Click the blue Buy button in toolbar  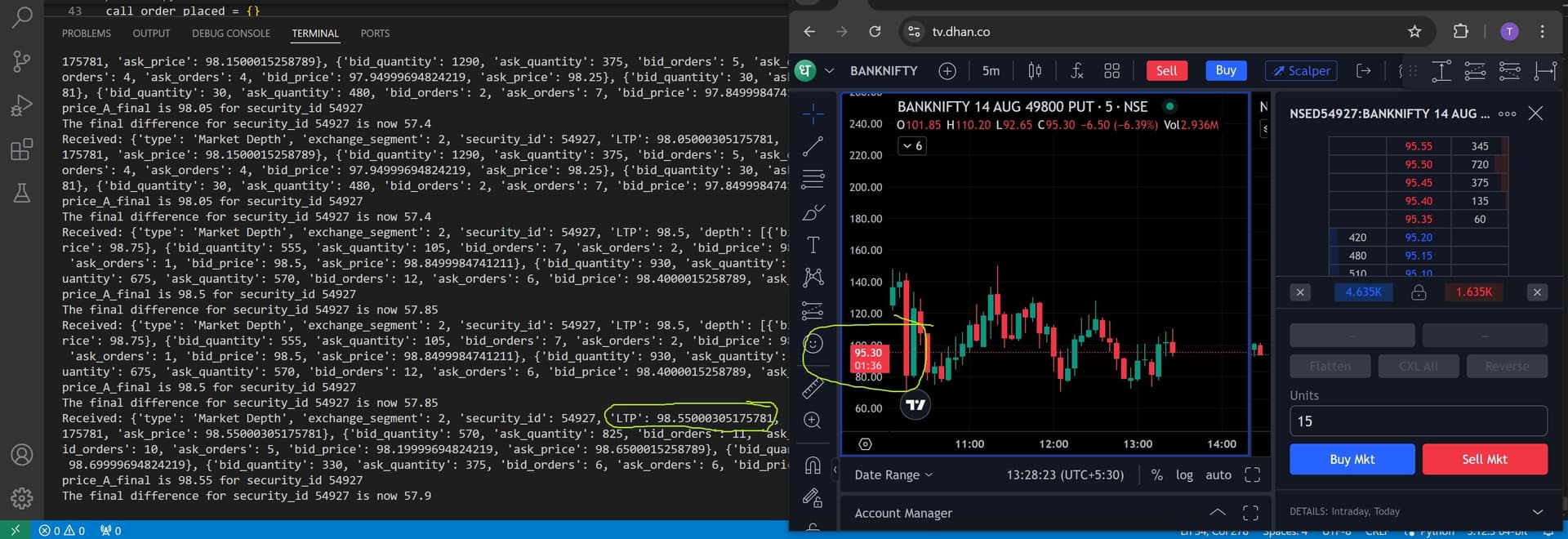1226,70
